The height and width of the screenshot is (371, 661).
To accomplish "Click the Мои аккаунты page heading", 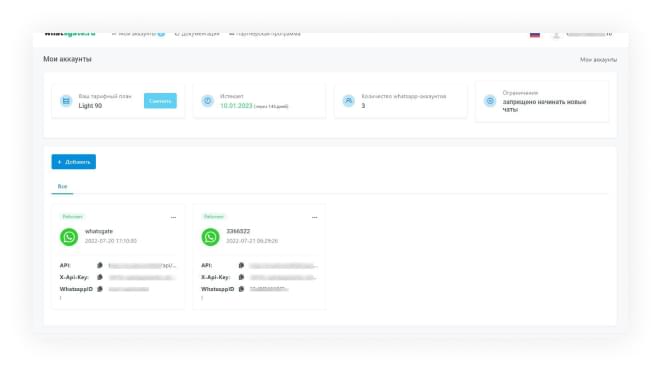I will coord(67,59).
